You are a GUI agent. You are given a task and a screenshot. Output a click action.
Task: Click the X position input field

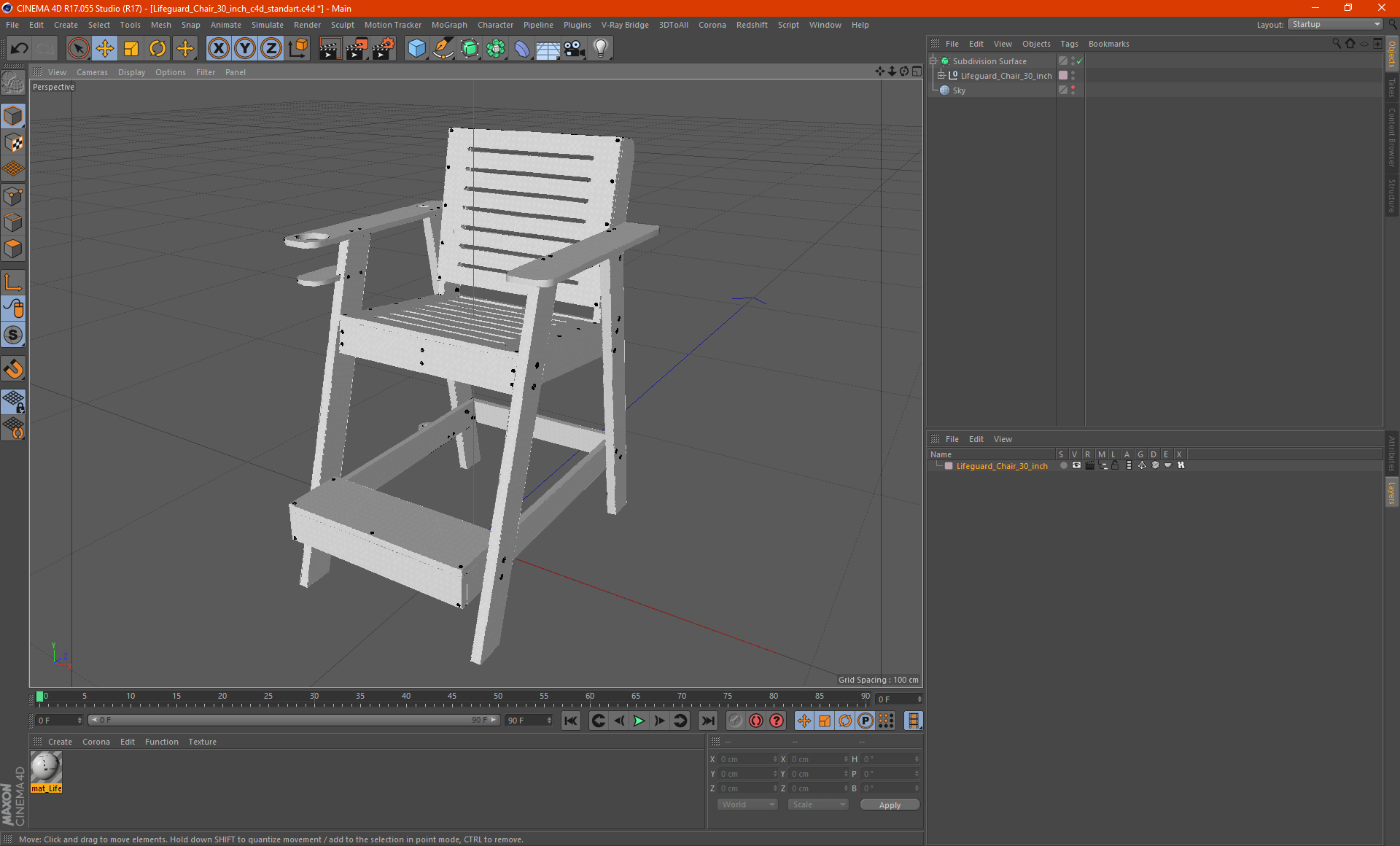pos(747,759)
